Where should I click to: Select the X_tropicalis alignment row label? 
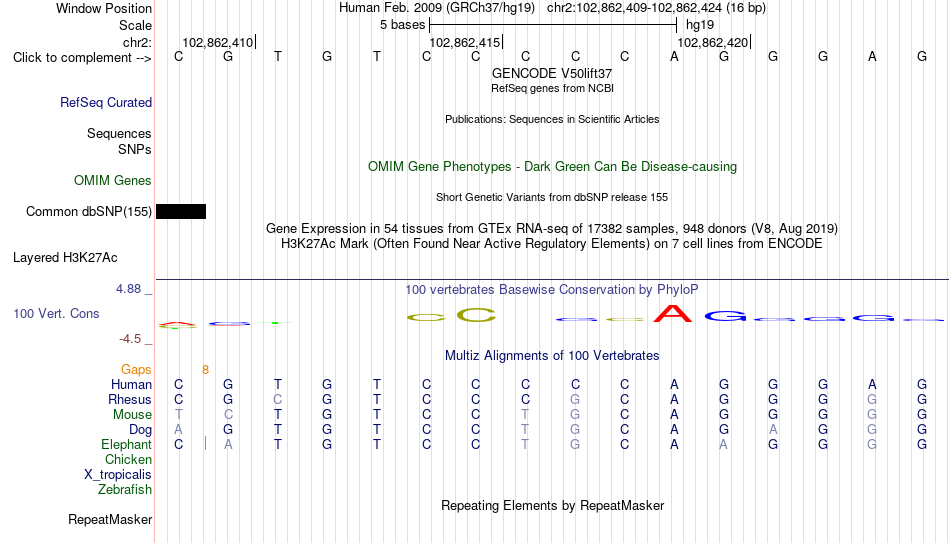(x=118, y=475)
